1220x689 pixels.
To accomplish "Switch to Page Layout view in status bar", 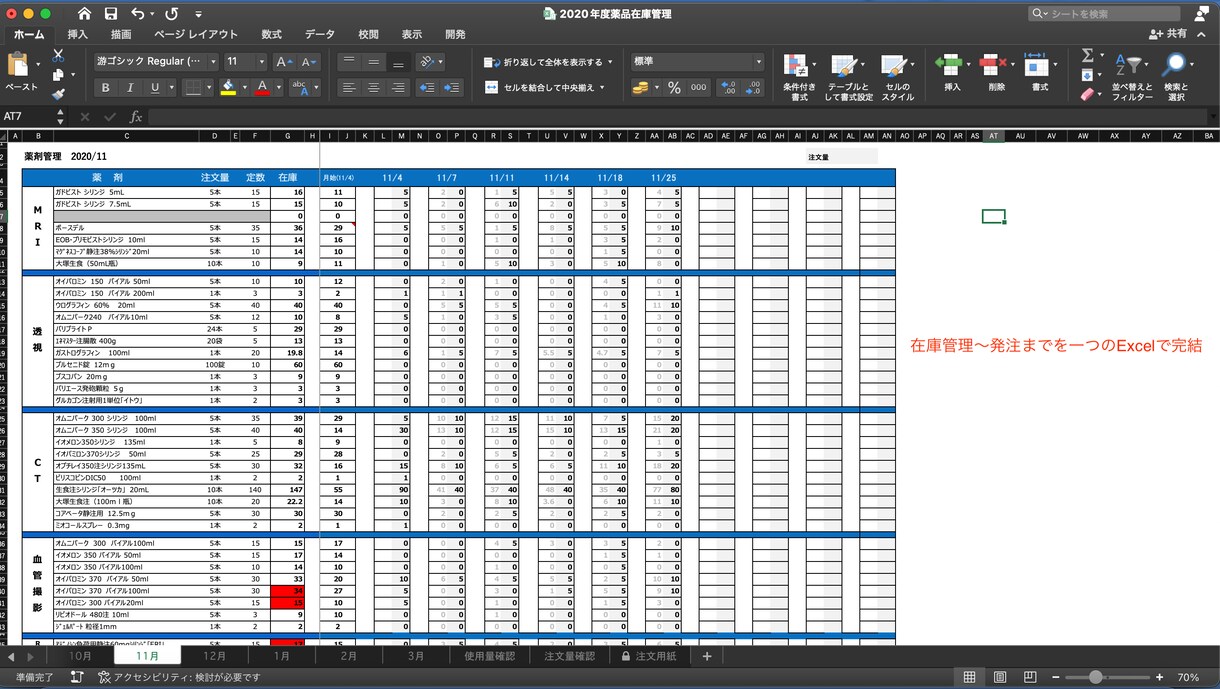I will (1000, 677).
